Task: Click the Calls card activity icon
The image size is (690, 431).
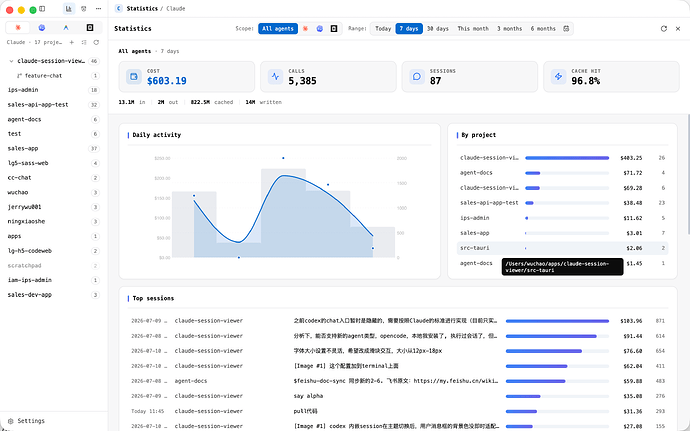Action: point(275,77)
